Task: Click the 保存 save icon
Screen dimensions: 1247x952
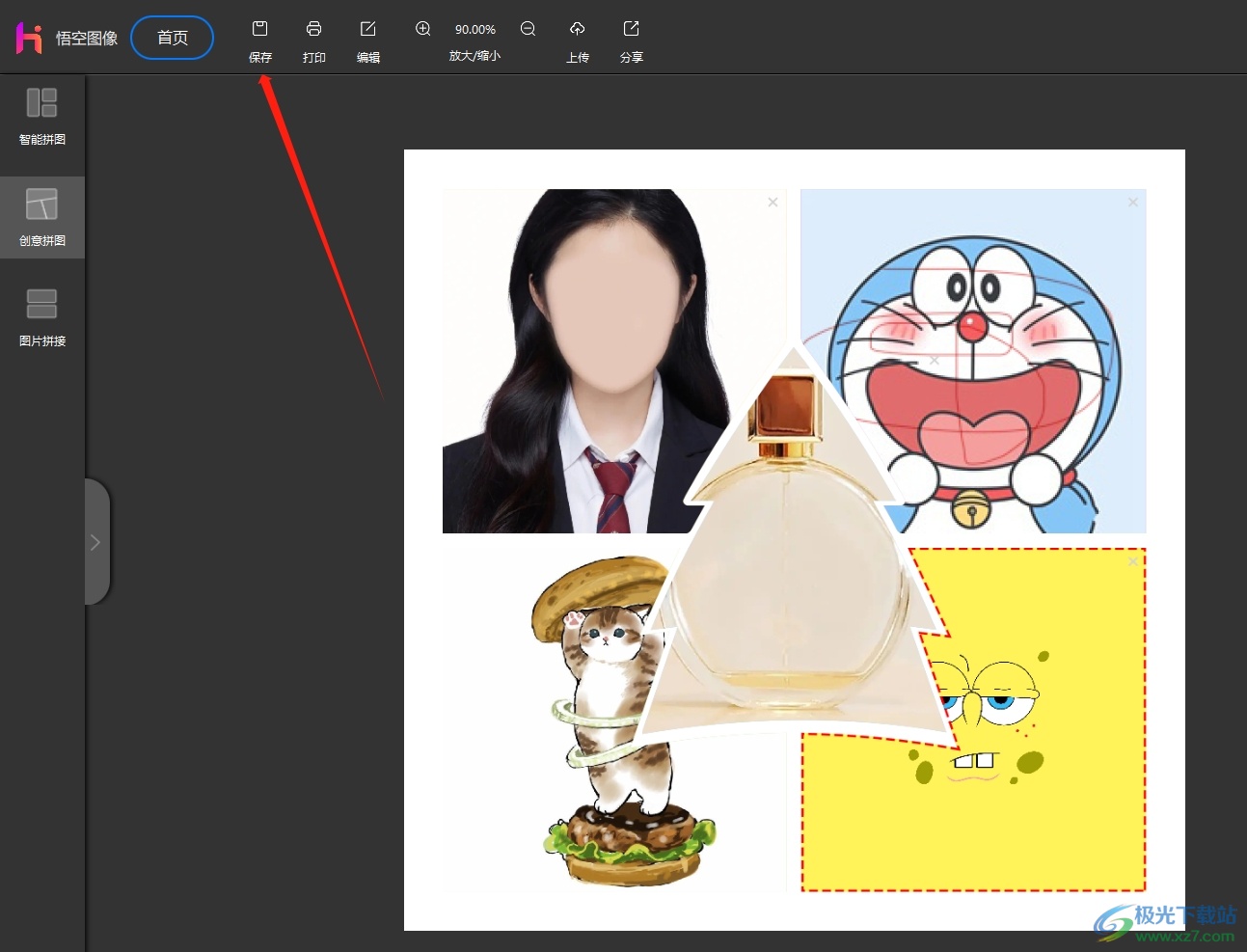Action: [260, 29]
